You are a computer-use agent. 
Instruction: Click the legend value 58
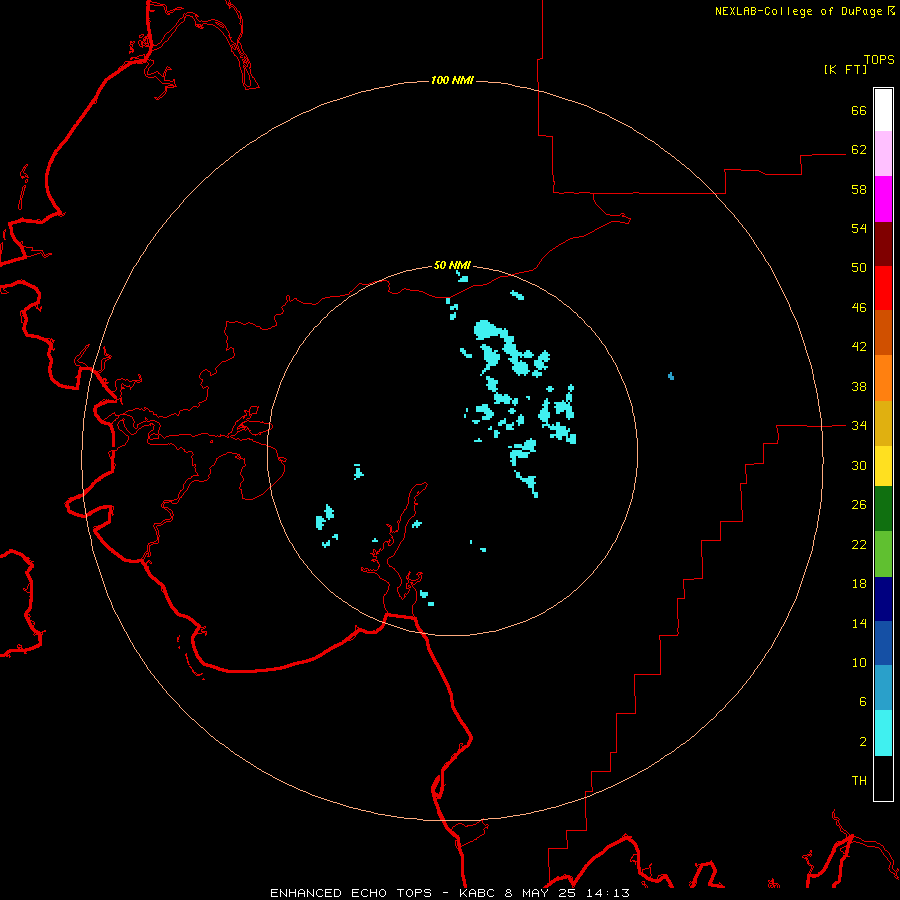[x=859, y=189]
